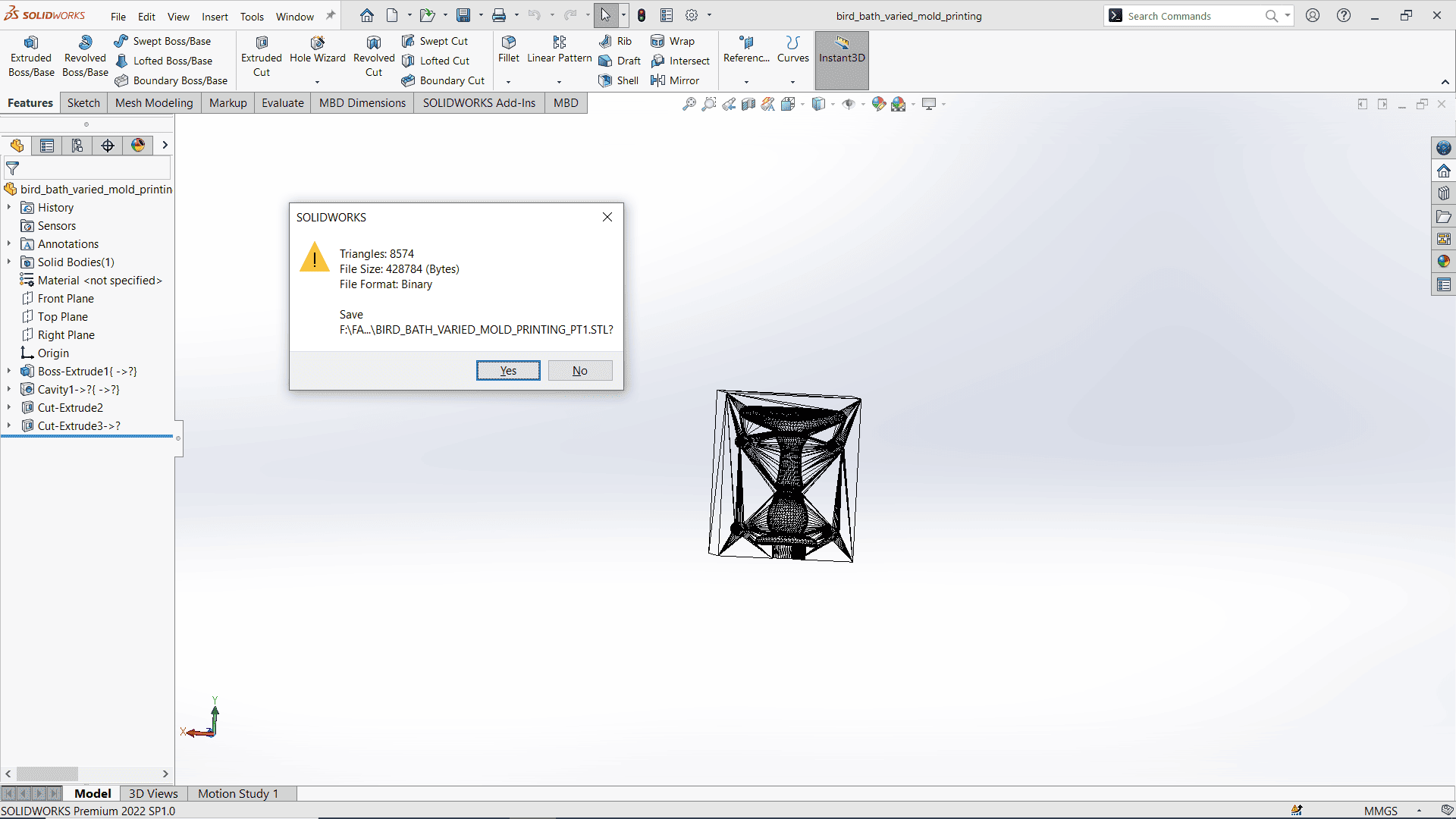
Task: Click the Extruded Cut tool
Action: coord(262,57)
